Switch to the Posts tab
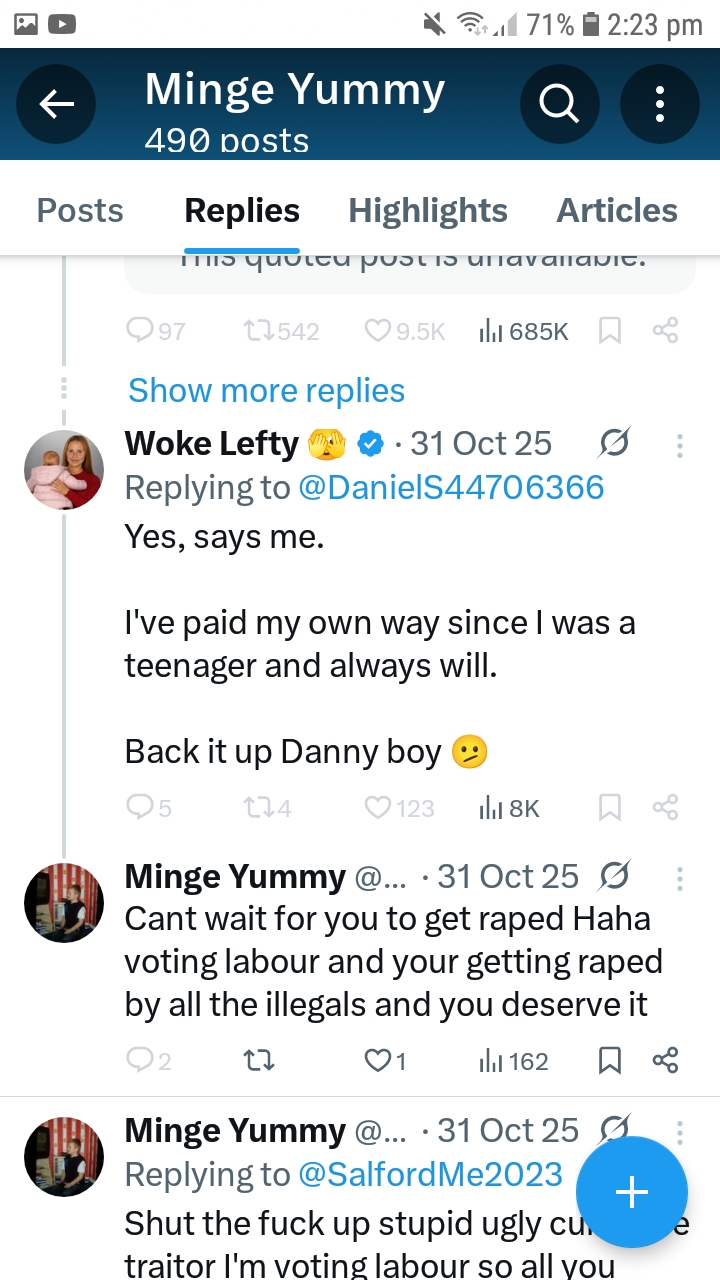 [x=80, y=211]
